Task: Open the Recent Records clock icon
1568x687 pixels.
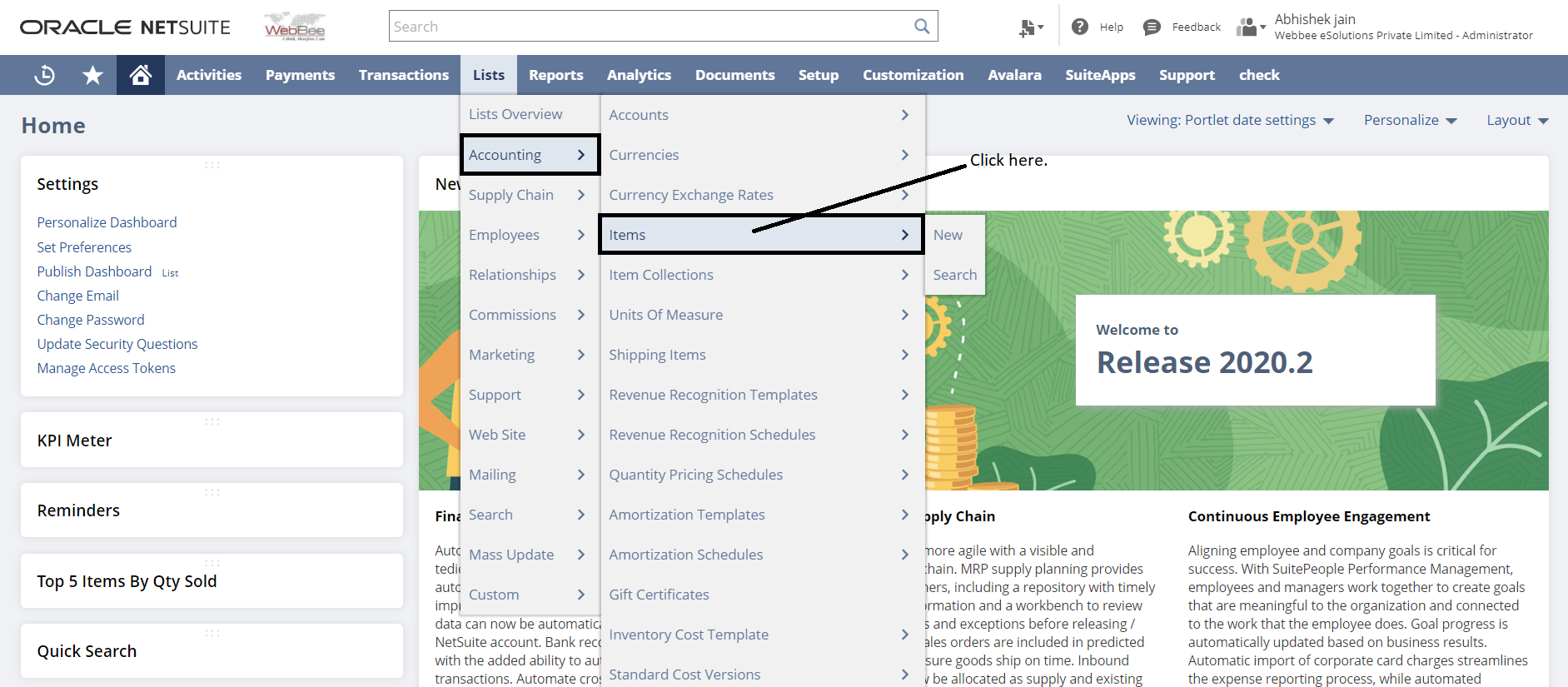Action: point(44,75)
